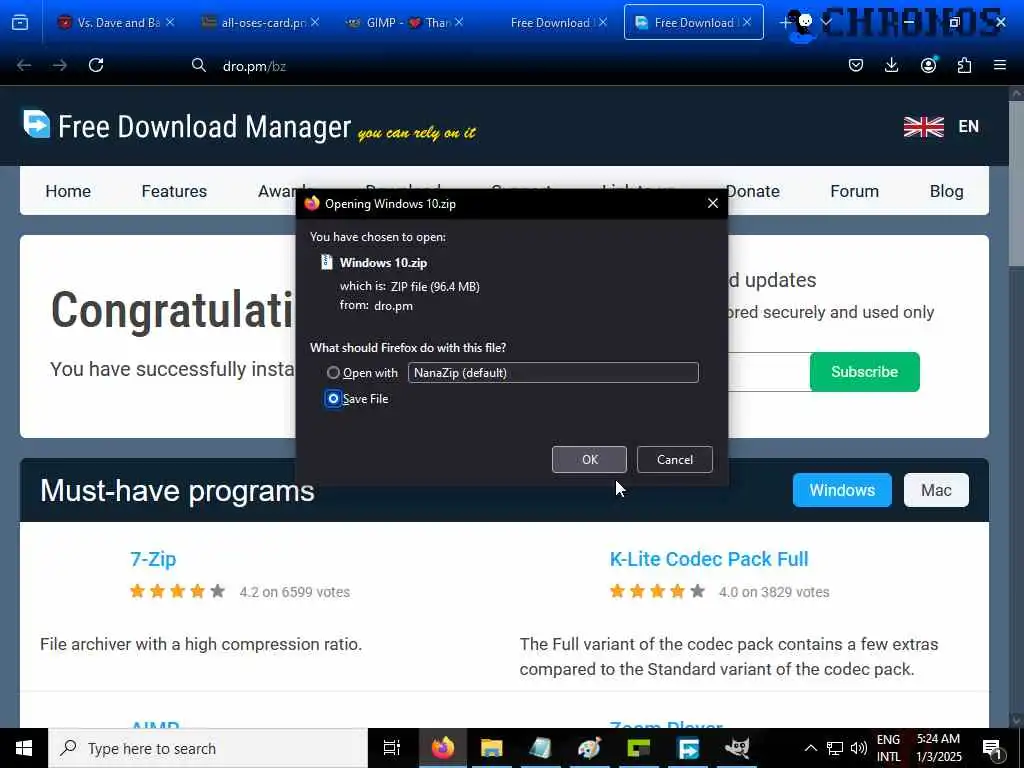Show Windows must-have programs
The width and height of the screenshot is (1024, 768).
pos(842,490)
